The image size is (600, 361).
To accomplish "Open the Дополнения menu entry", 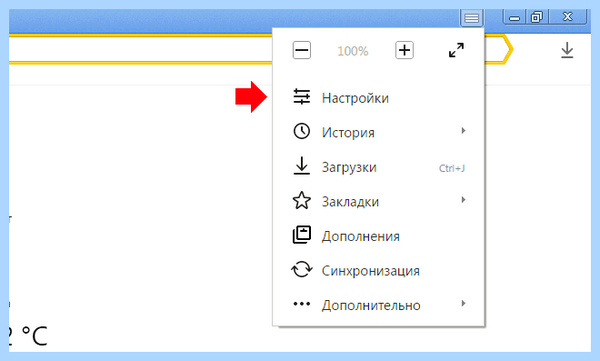I will coord(378,236).
